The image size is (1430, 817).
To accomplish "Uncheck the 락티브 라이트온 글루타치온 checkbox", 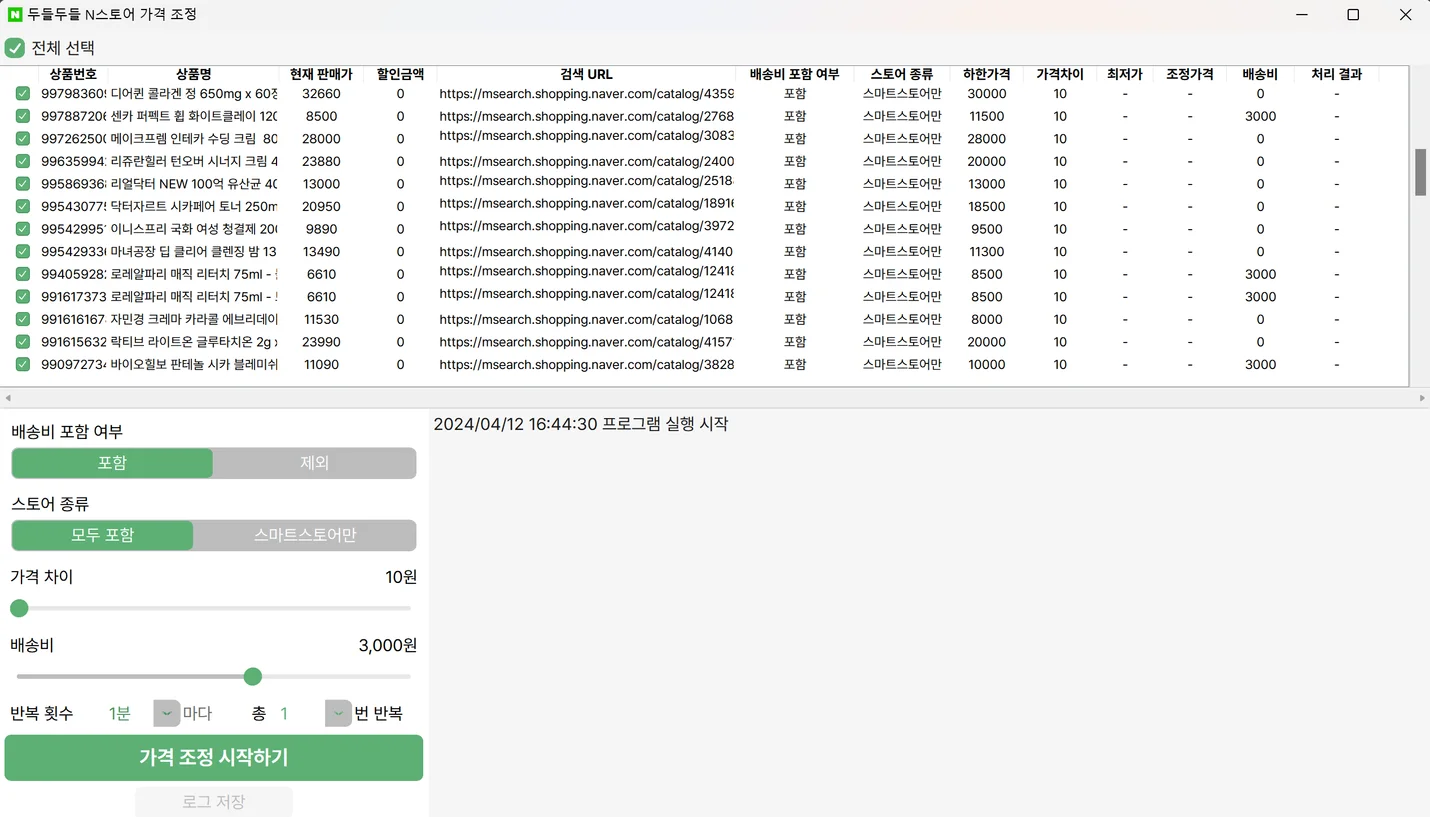I will [23, 342].
